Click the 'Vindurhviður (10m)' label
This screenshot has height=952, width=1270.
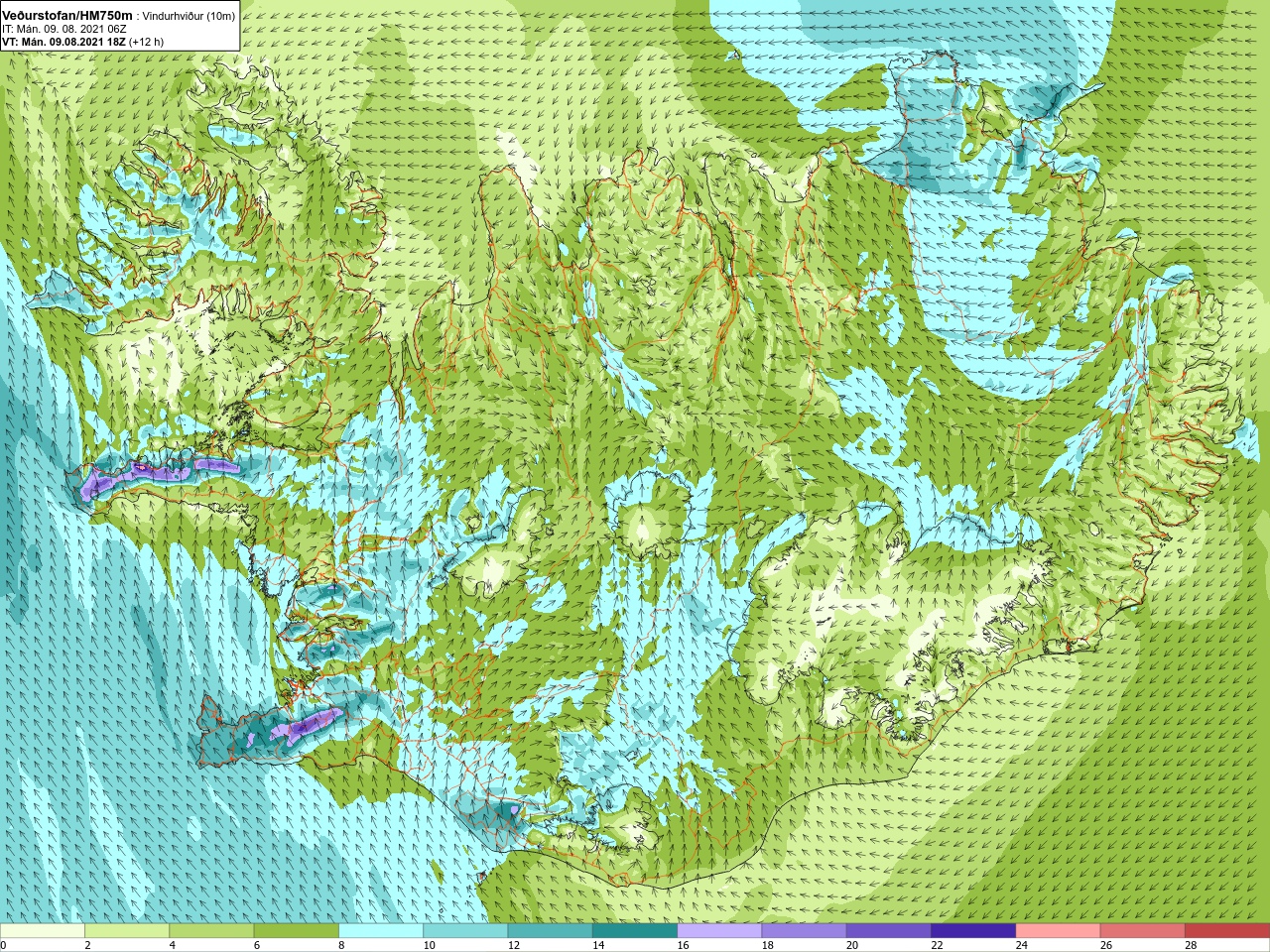[x=190, y=15]
